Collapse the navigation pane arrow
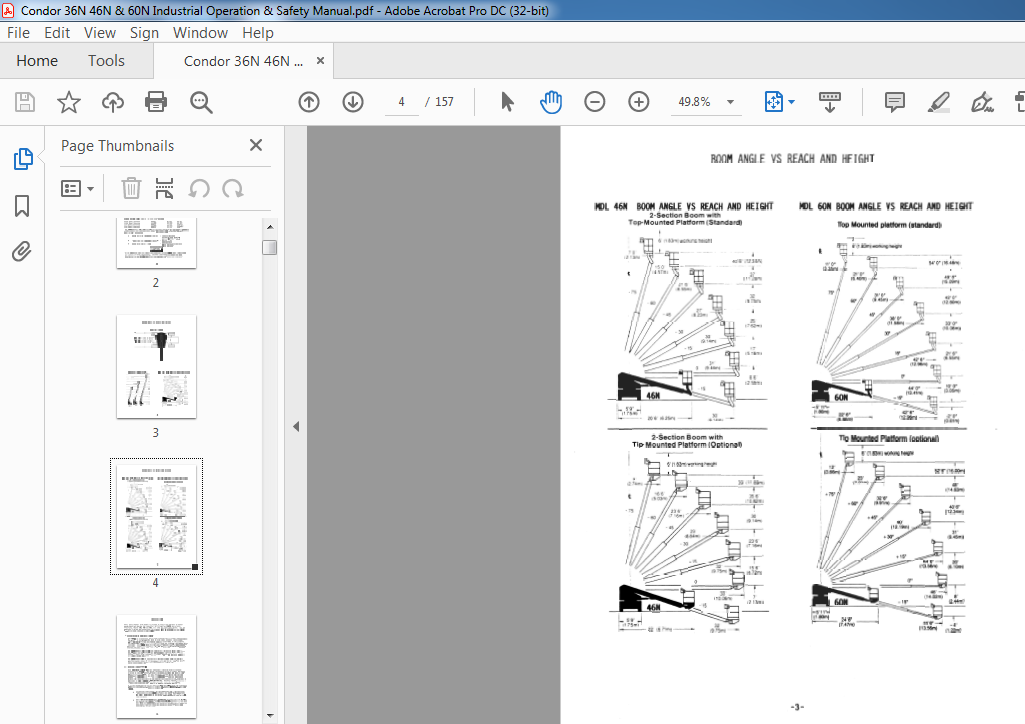 296,426
